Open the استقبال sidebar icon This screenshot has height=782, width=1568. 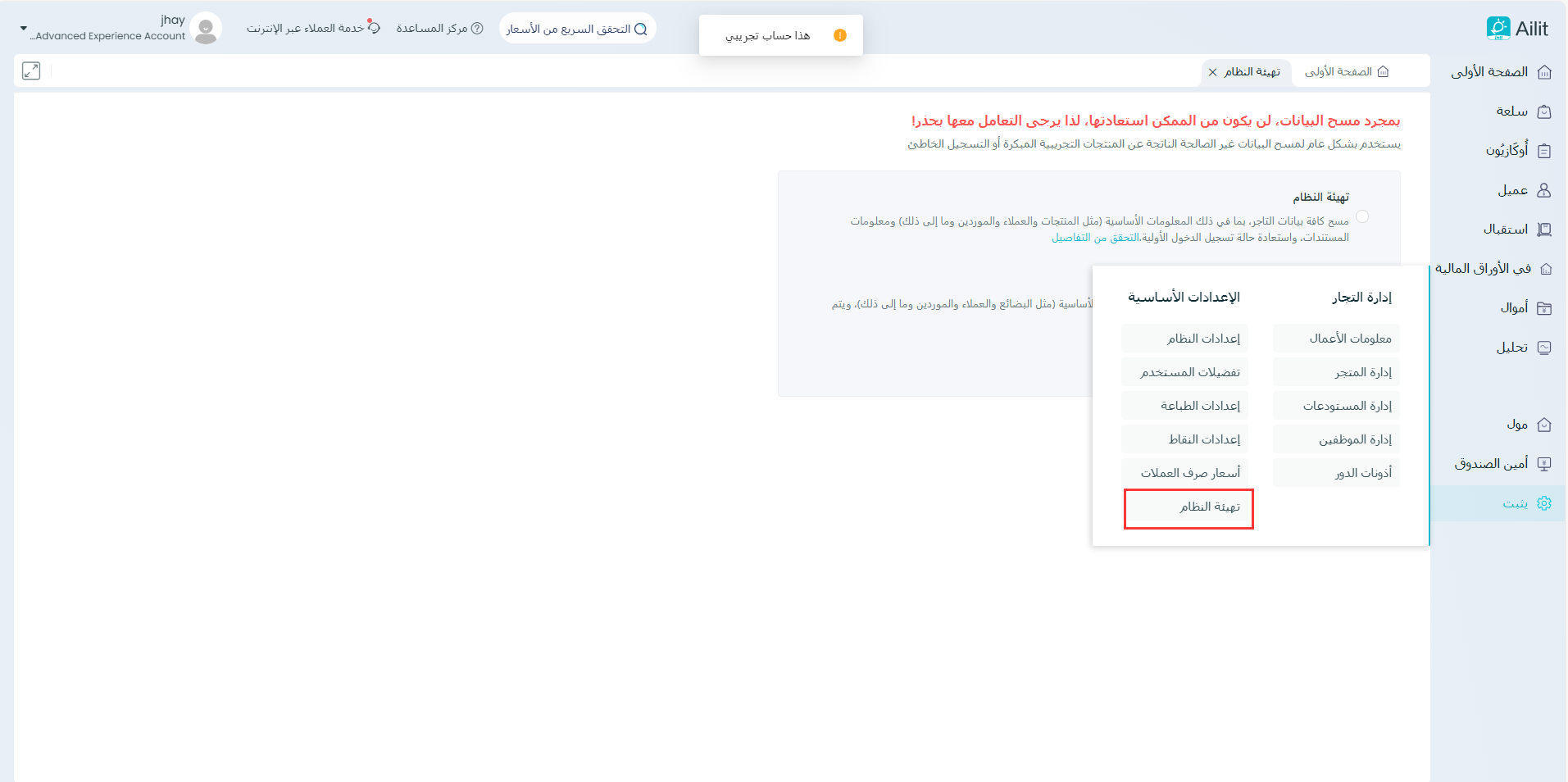point(1543,230)
